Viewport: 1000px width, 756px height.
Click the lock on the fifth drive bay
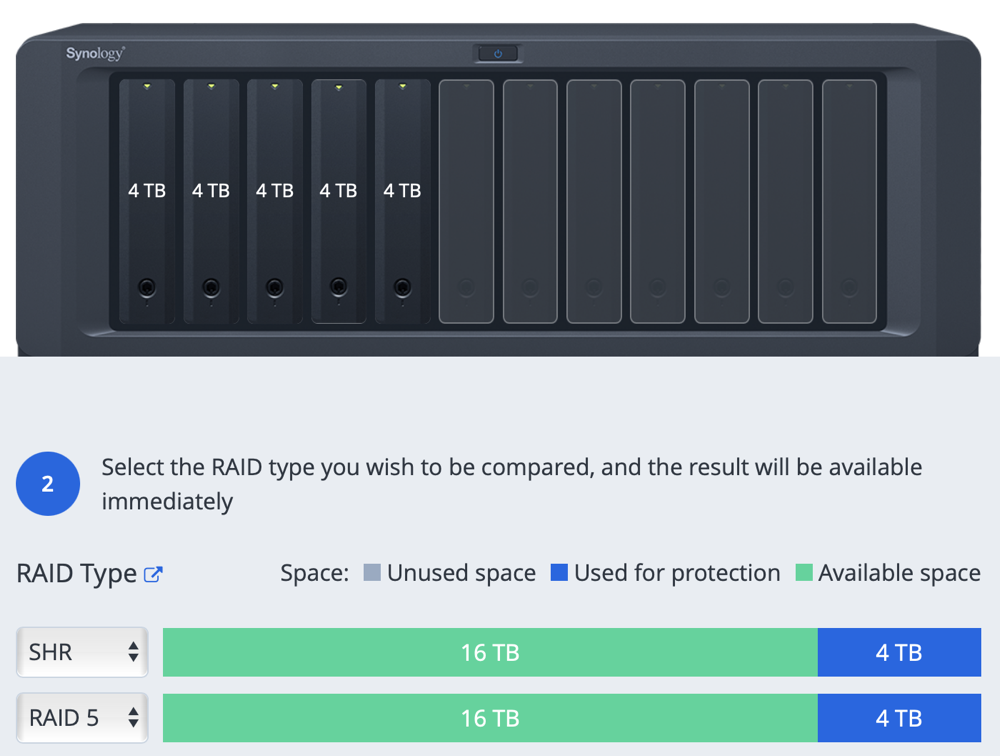tap(403, 288)
